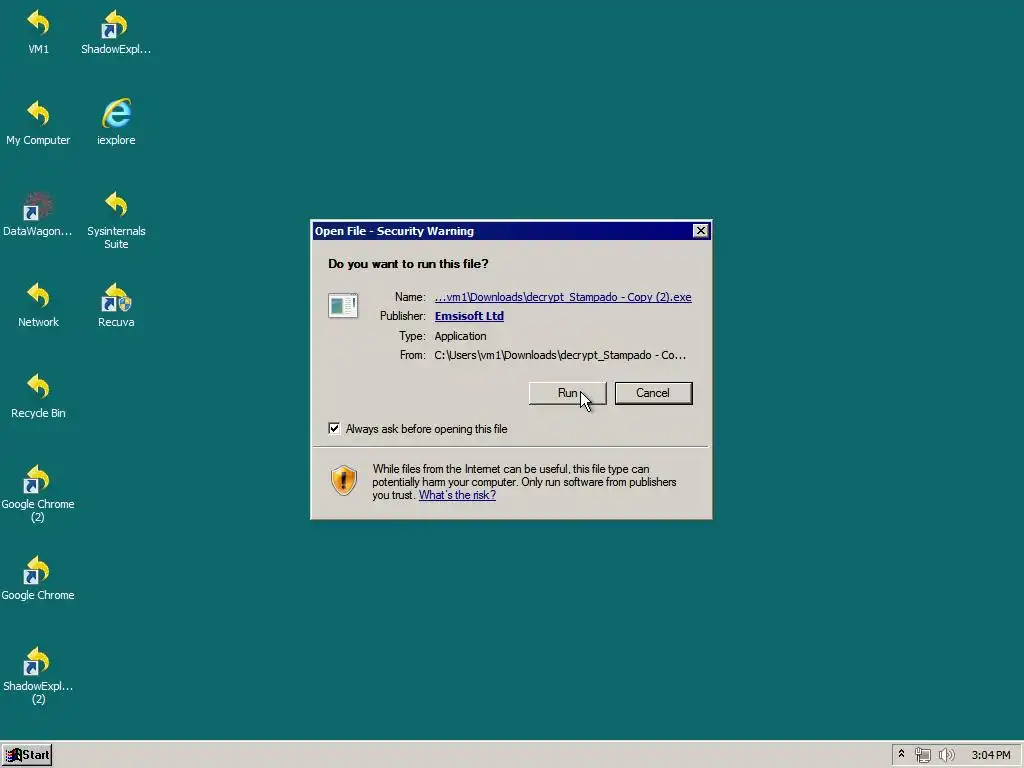This screenshot has height=768, width=1024.
Task: Select the Recycle Bin icon
Action: [x=38, y=395]
